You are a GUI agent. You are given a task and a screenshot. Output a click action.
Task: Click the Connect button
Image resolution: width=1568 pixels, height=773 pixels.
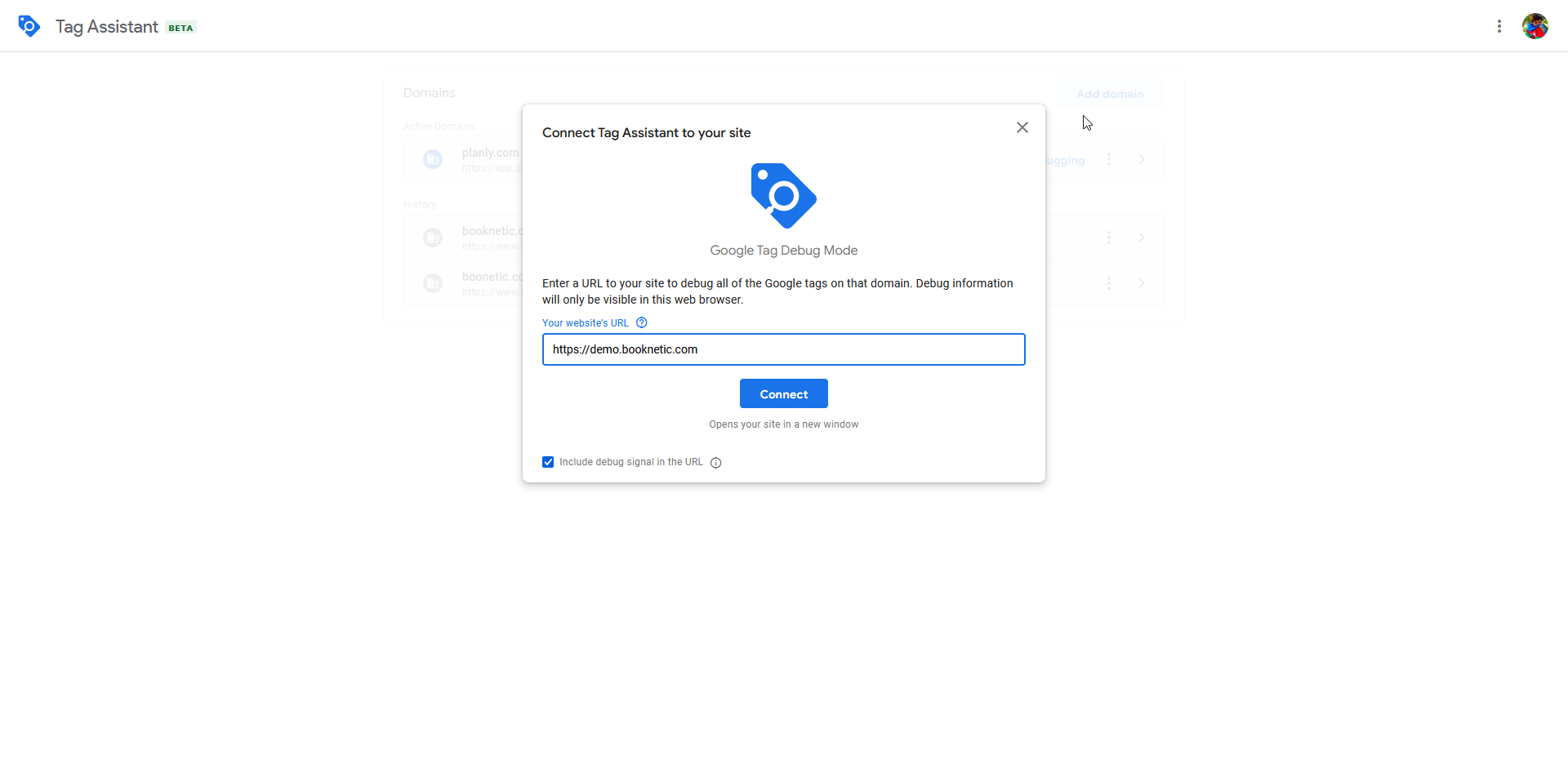click(784, 393)
